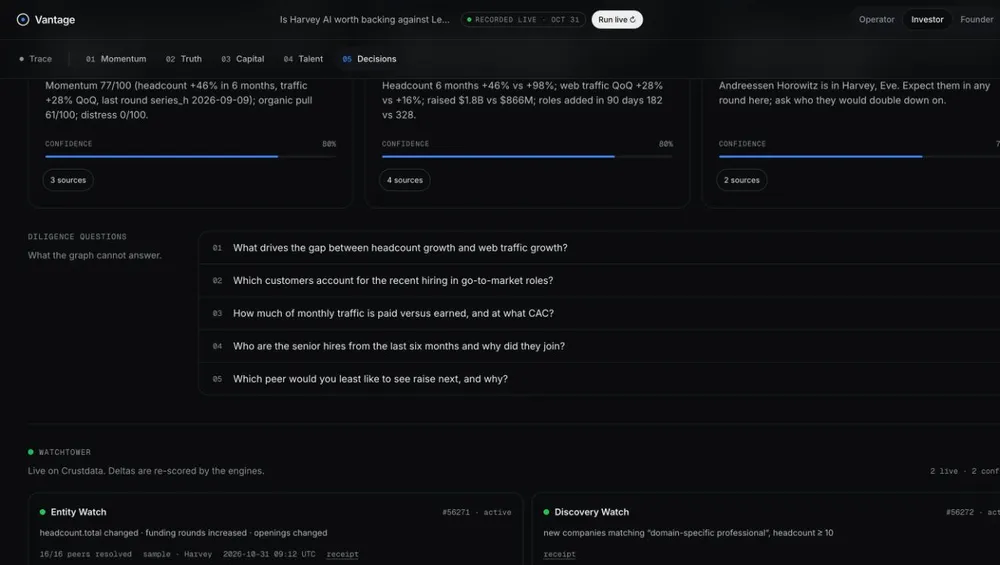
Task: Click the Diligence Questions heading
Action: [77, 237]
